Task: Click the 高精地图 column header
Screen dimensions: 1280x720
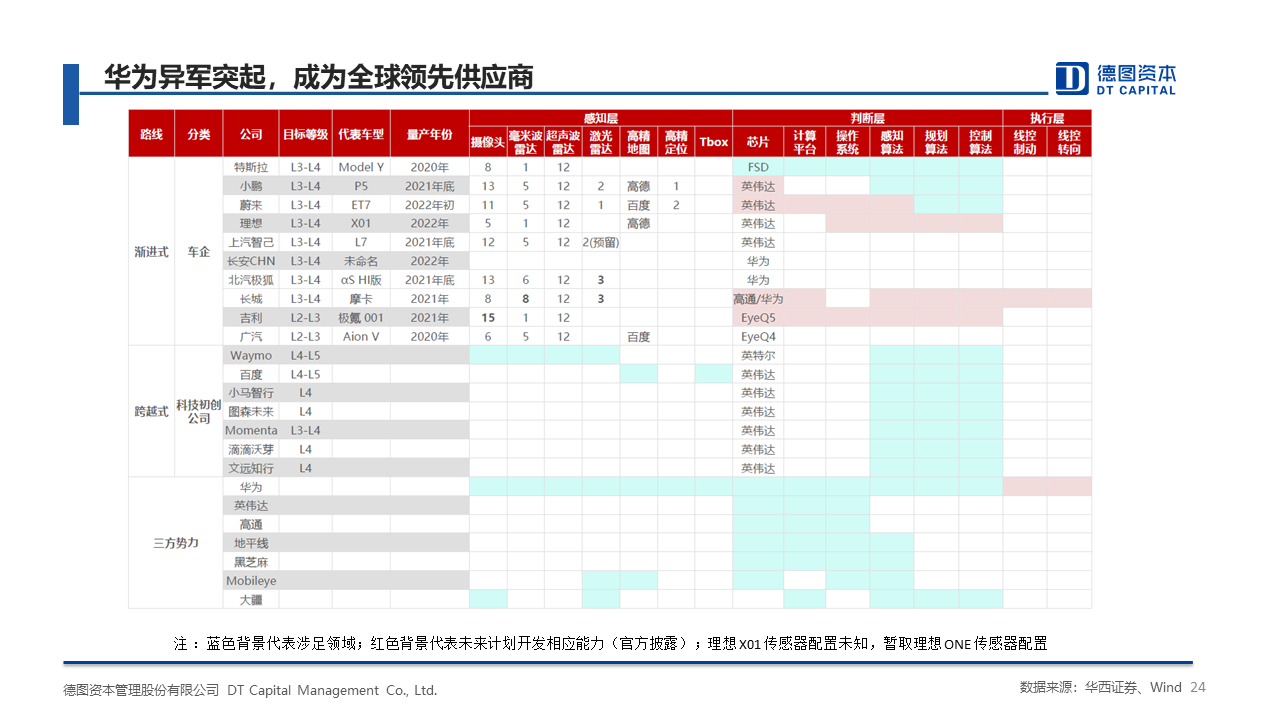Action: [x=638, y=142]
